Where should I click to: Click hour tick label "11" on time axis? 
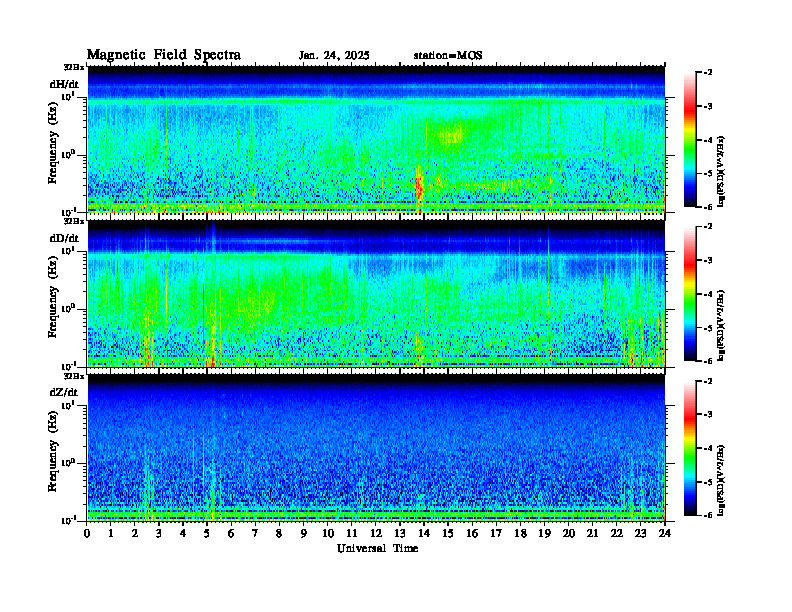352,533
